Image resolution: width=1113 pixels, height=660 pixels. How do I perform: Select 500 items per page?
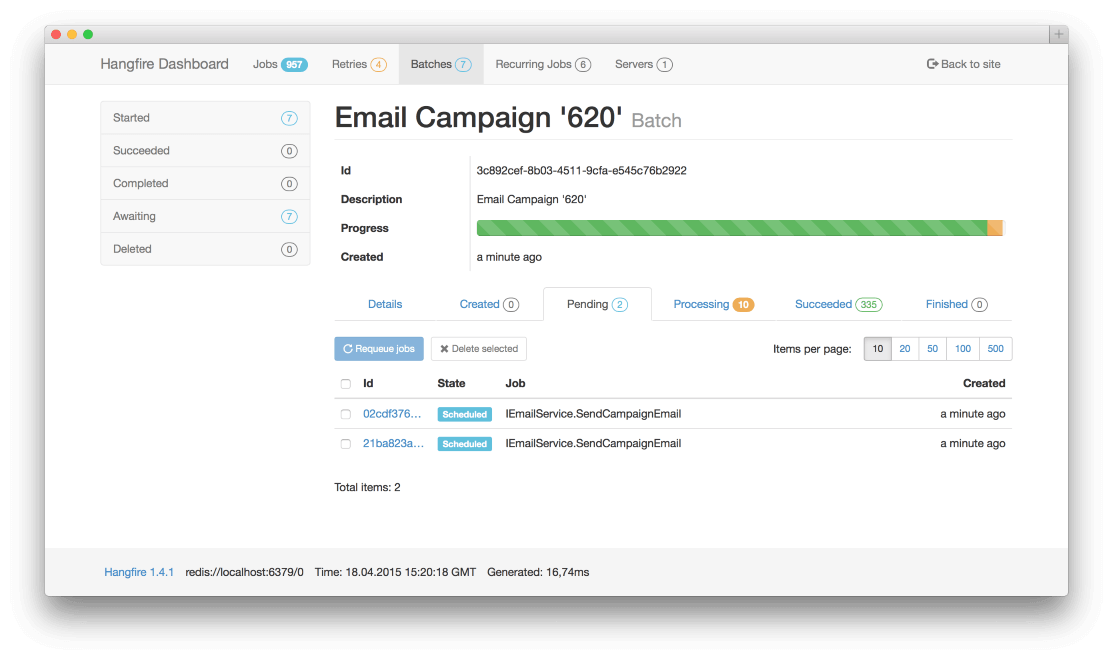tap(995, 348)
